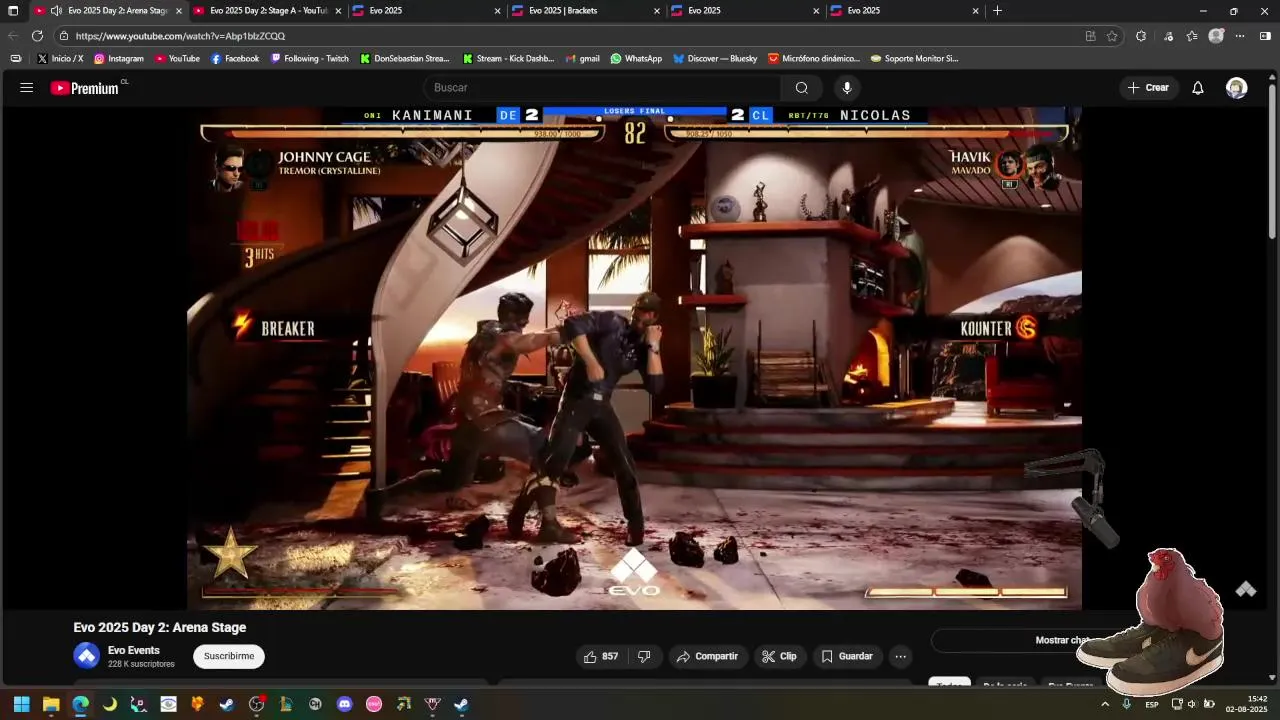Open the YouTube account avatar menu
Screen dimensions: 1280x720
(1237, 88)
